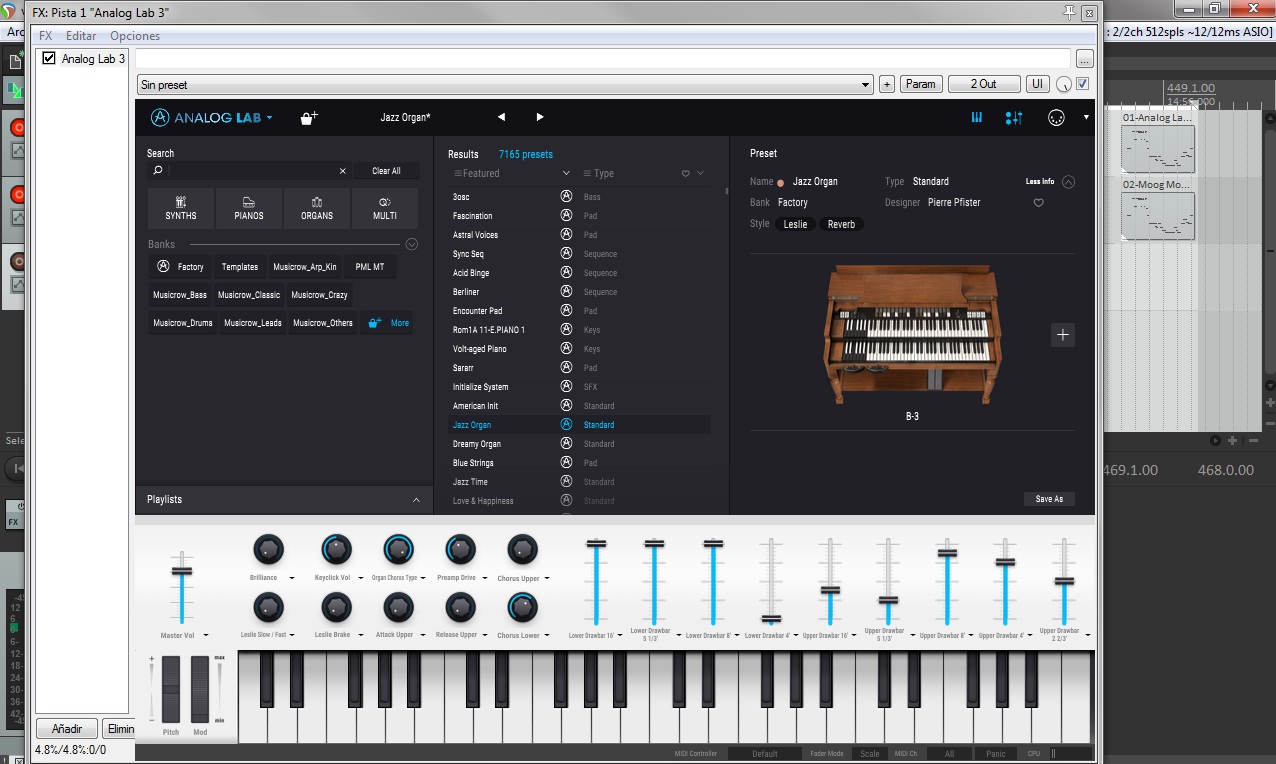Open the Opciones menu

pos(135,36)
